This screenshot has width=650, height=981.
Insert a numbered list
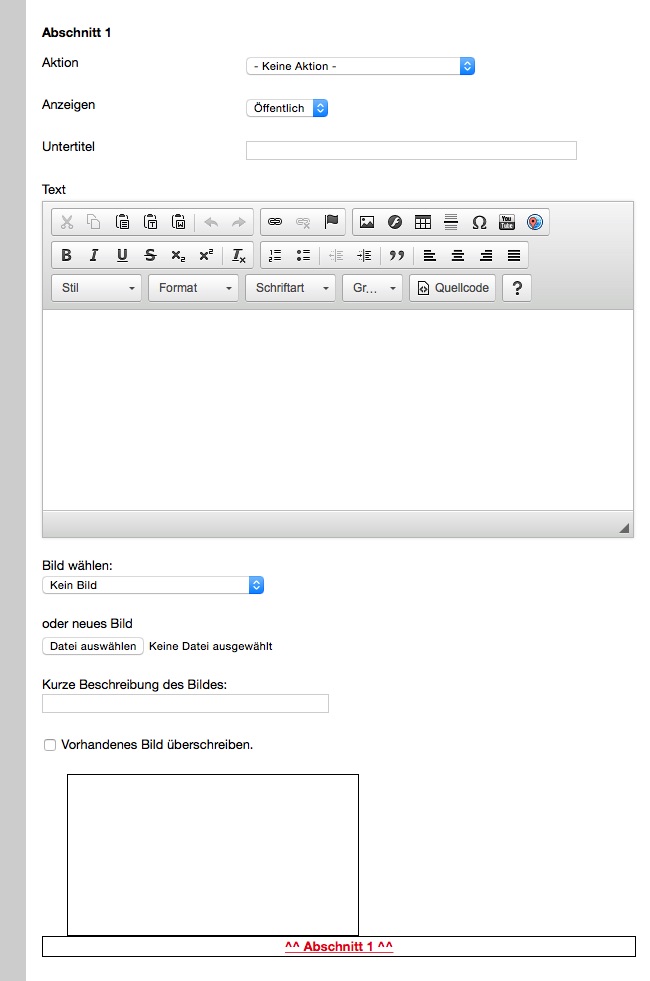click(276, 255)
